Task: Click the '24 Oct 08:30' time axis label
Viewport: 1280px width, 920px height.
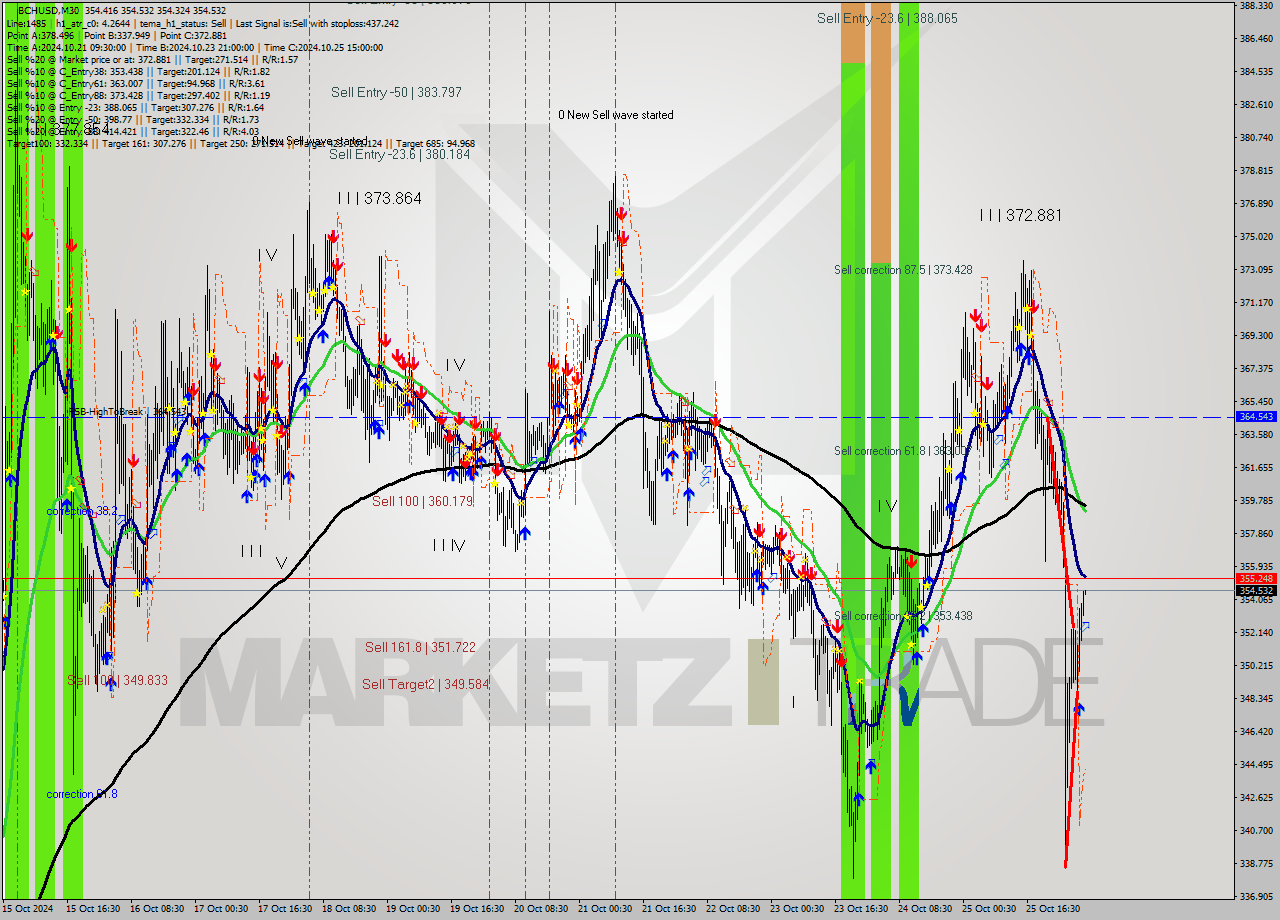Action: coord(925,909)
